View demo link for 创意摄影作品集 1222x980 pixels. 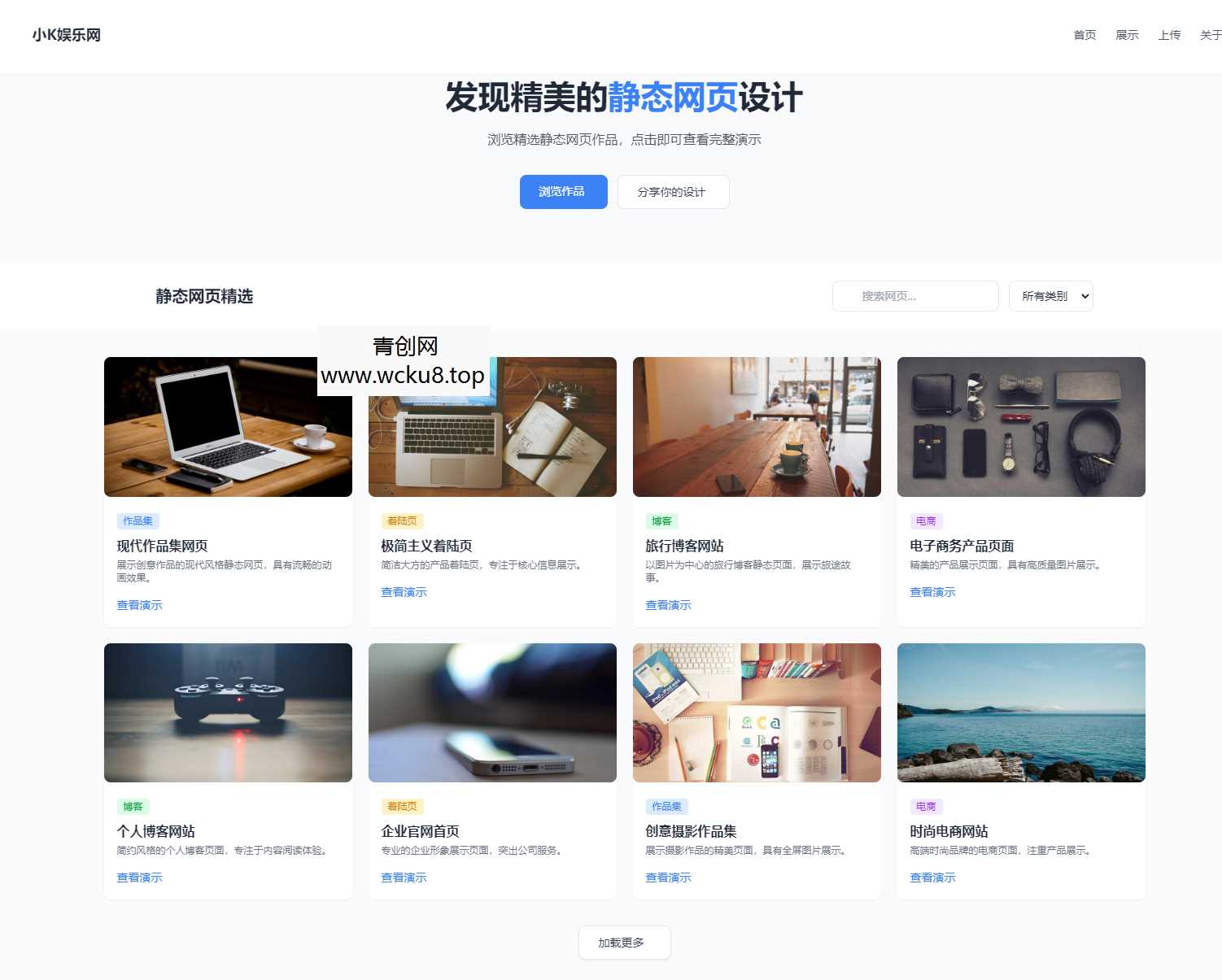pyautogui.click(x=668, y=878)
